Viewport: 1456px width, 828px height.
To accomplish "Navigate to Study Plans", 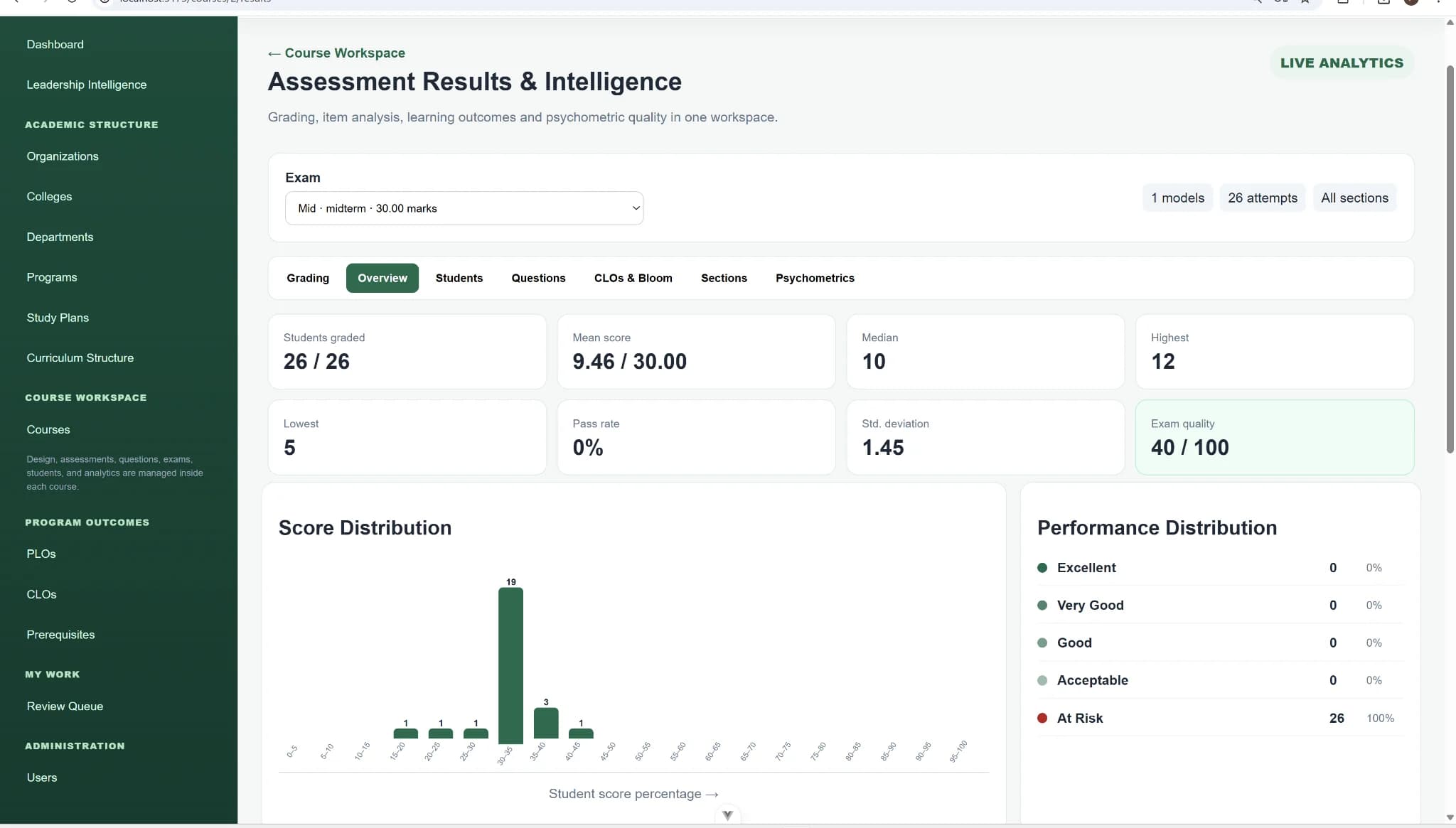I will pos(58,318).
